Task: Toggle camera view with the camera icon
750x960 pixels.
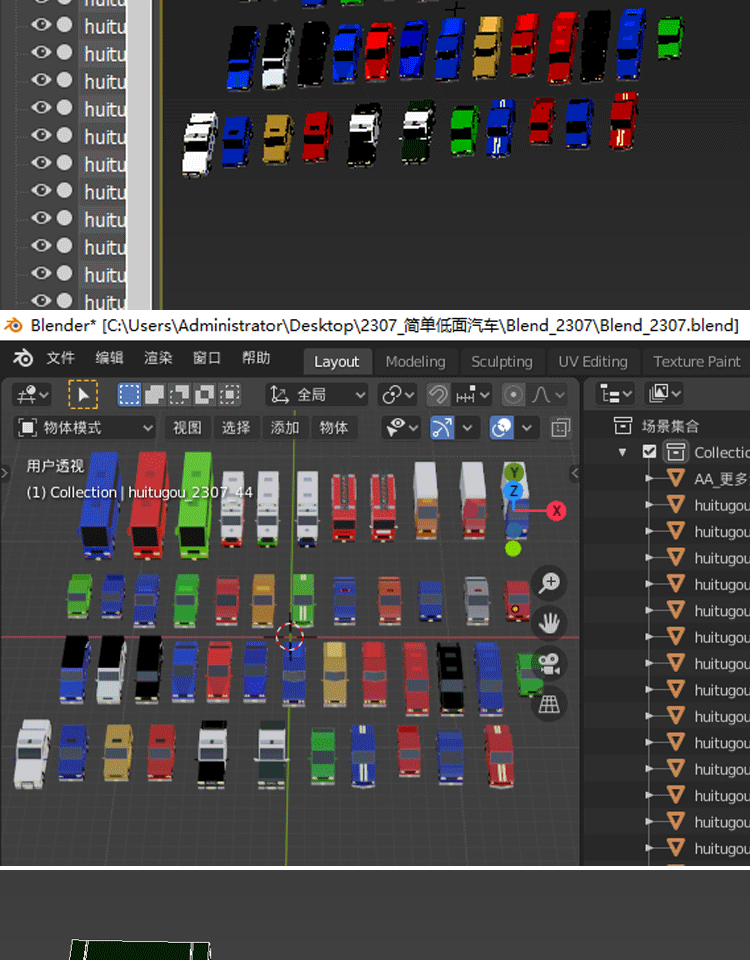Action: tap(549, 664)
